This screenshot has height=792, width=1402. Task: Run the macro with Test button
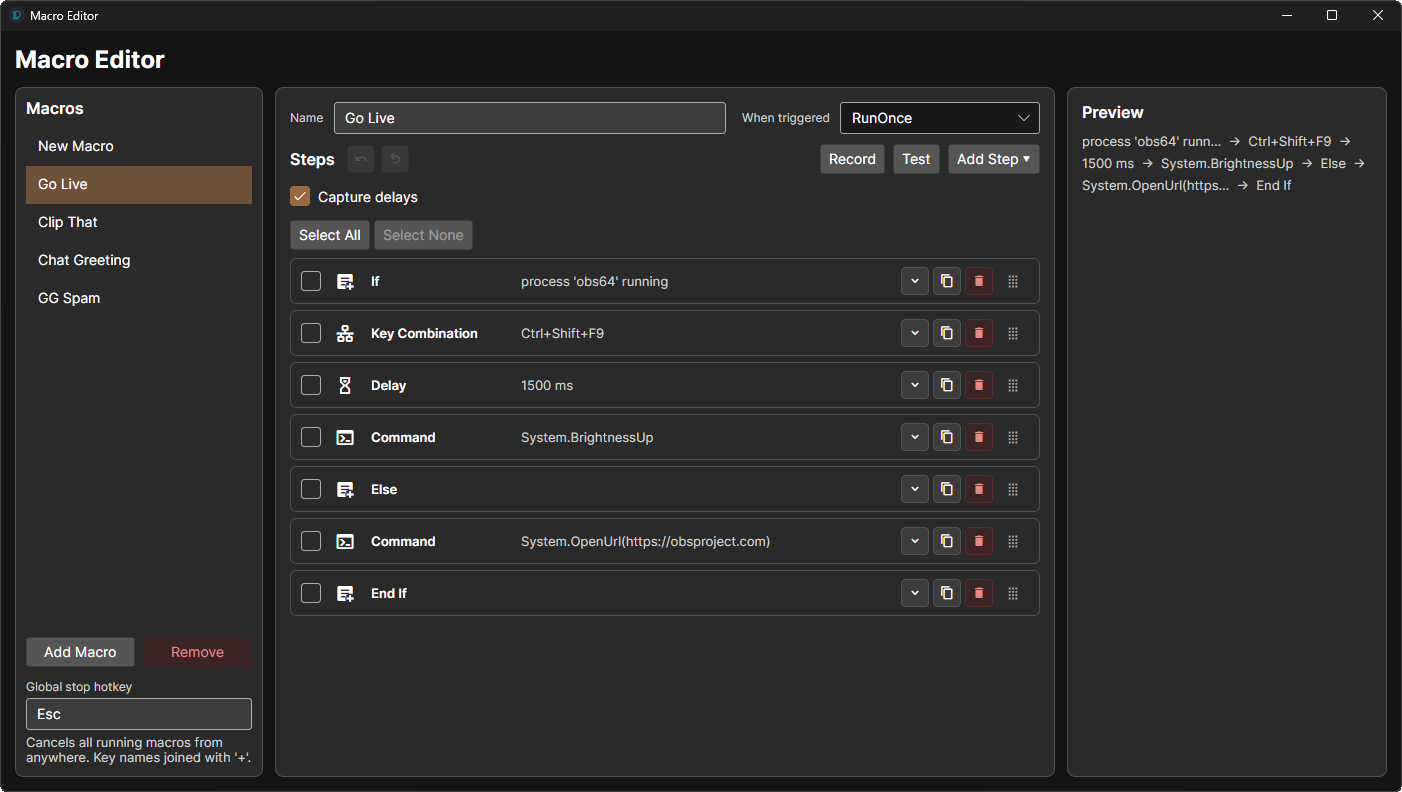point(916,159)
